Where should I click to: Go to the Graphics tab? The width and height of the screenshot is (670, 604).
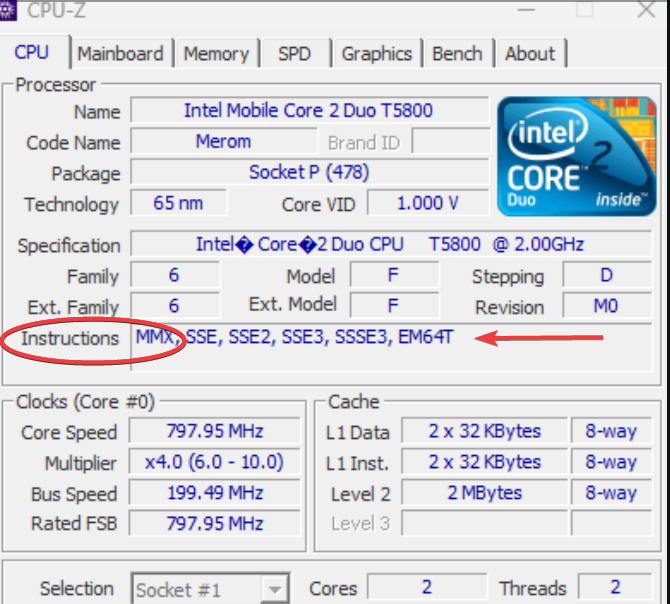point(376,54)
